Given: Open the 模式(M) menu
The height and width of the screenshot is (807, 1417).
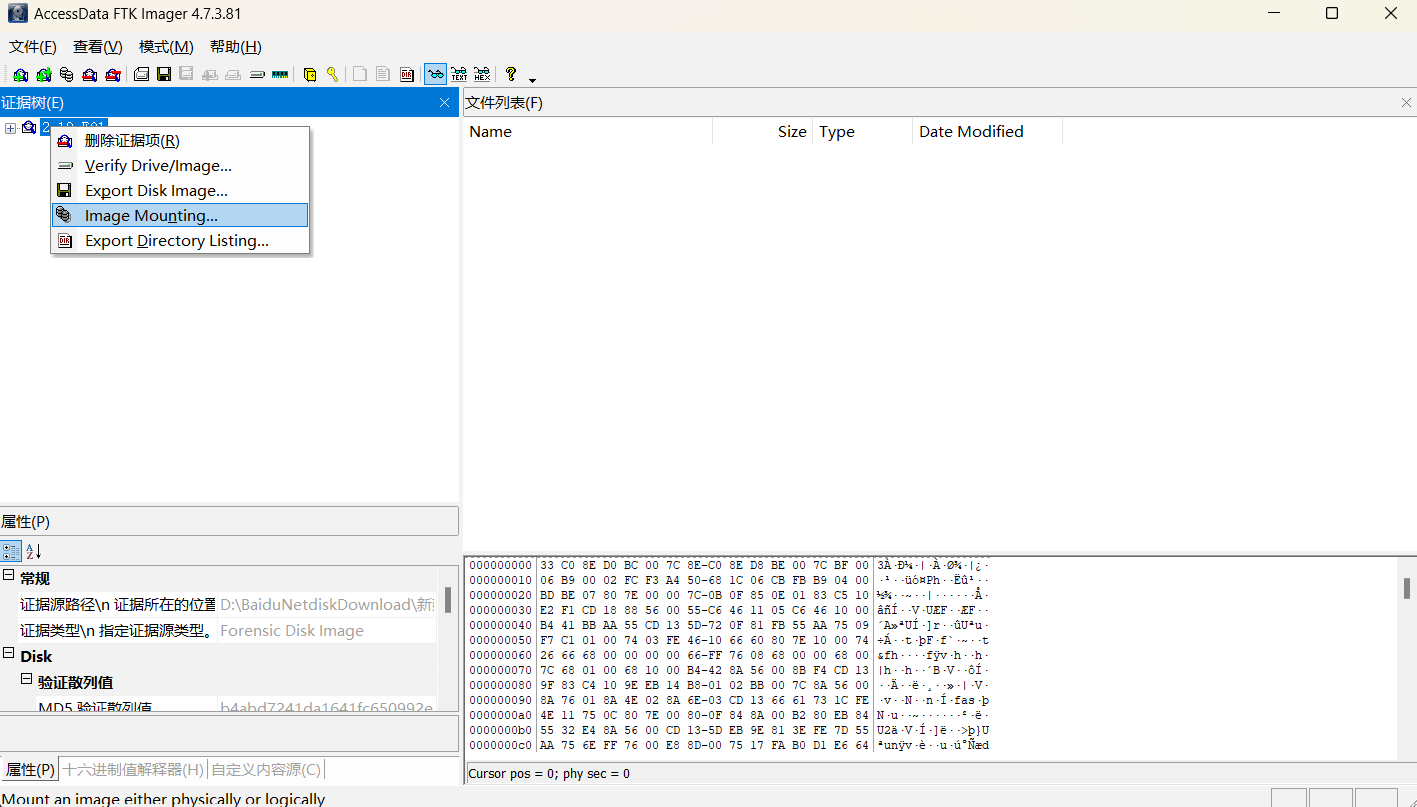Looking at the screenshot, I should point(166,47).
